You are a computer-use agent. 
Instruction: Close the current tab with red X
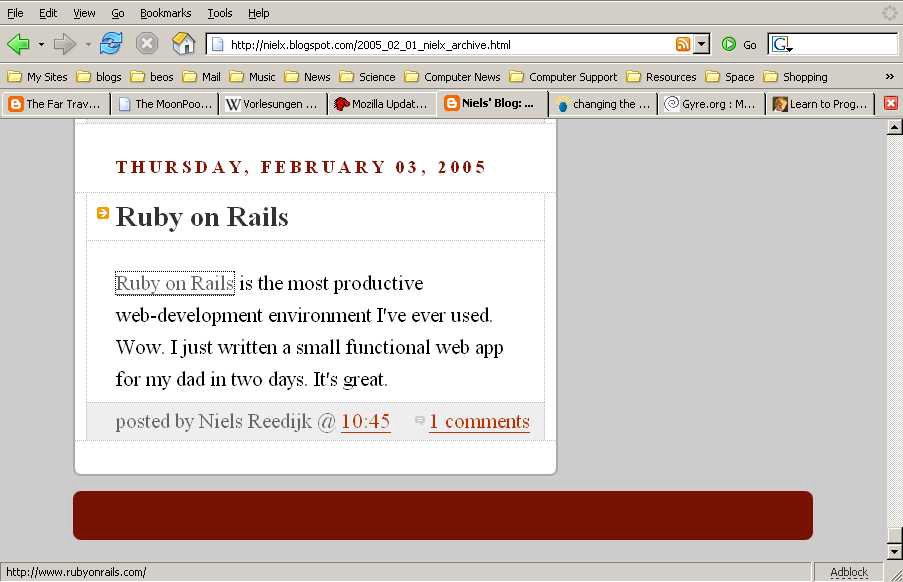[x=890, y=104]
